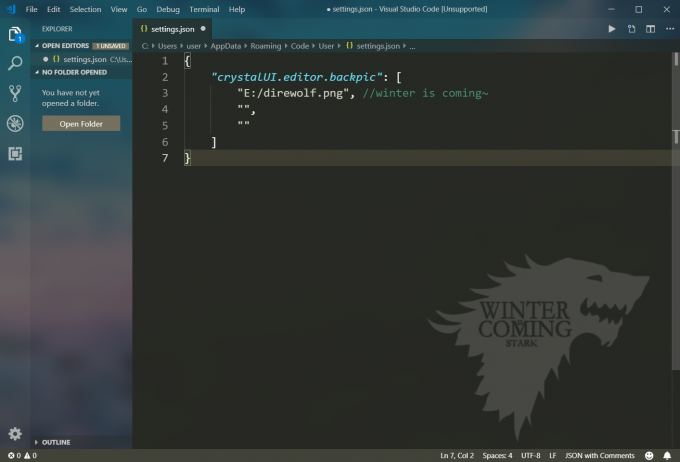
Task: Click line number 7 in gutter
Action: pyautogui.click(x=165, y=158)
